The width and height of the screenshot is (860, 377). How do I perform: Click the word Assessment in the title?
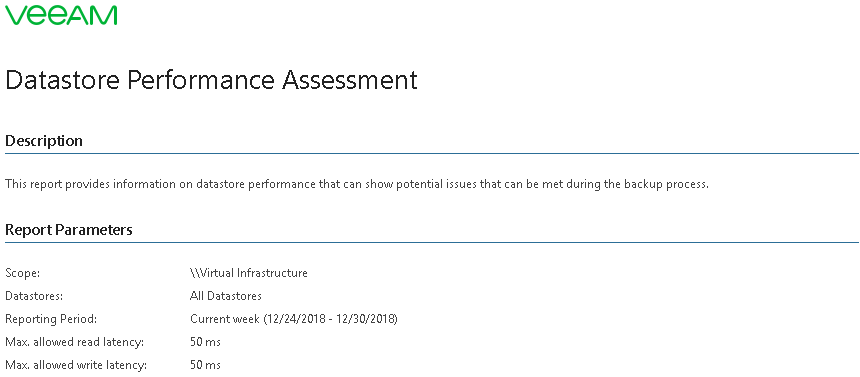(349, 80)
